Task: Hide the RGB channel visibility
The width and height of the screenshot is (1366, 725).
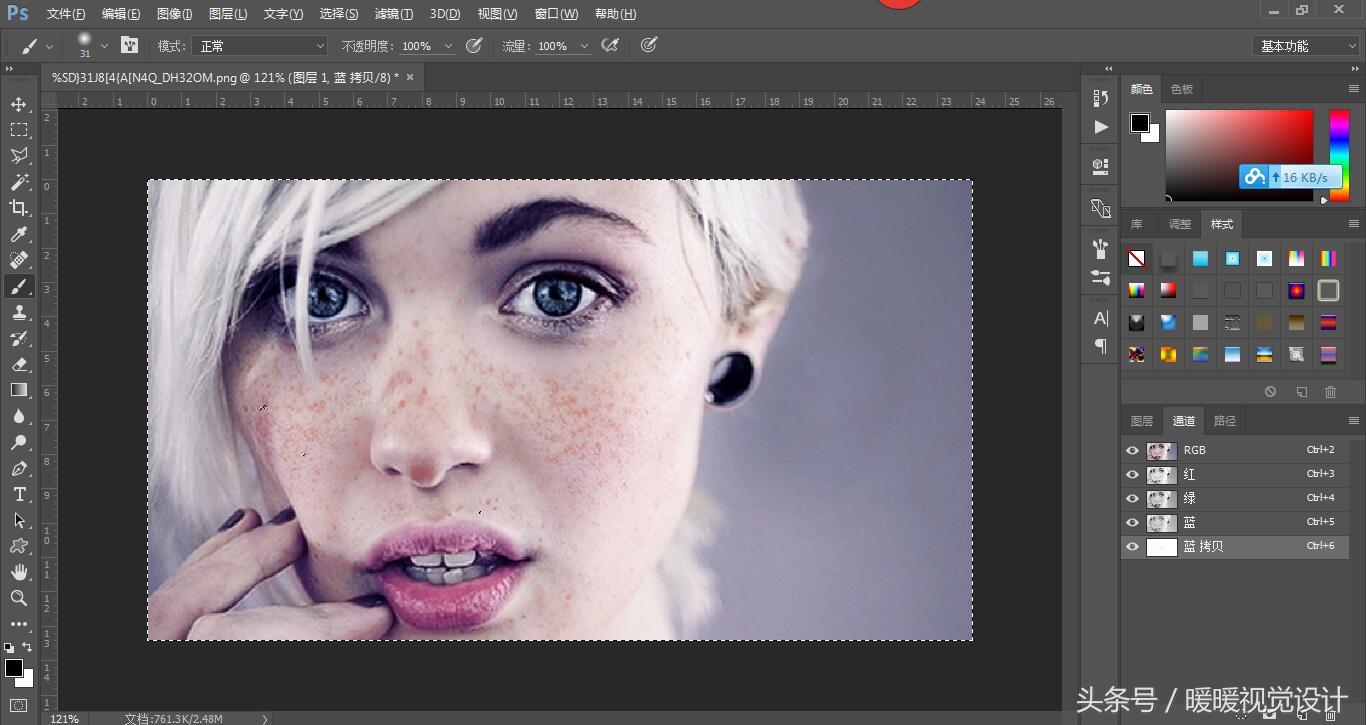Action: (1132, 450)
